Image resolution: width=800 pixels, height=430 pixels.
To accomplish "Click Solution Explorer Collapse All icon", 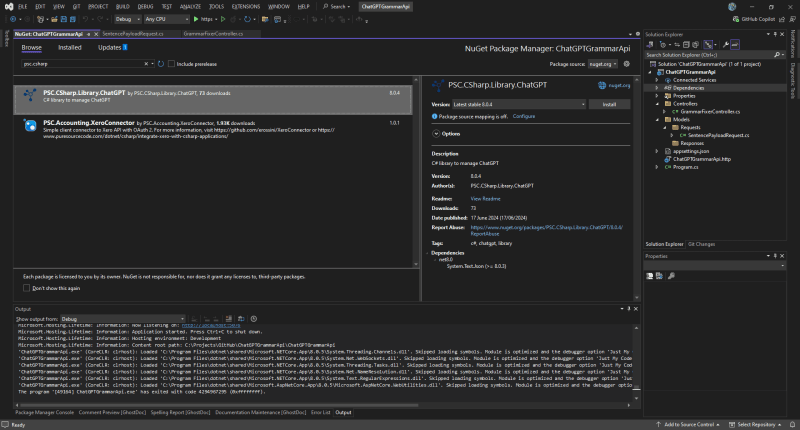I will [x=686, y=45].
